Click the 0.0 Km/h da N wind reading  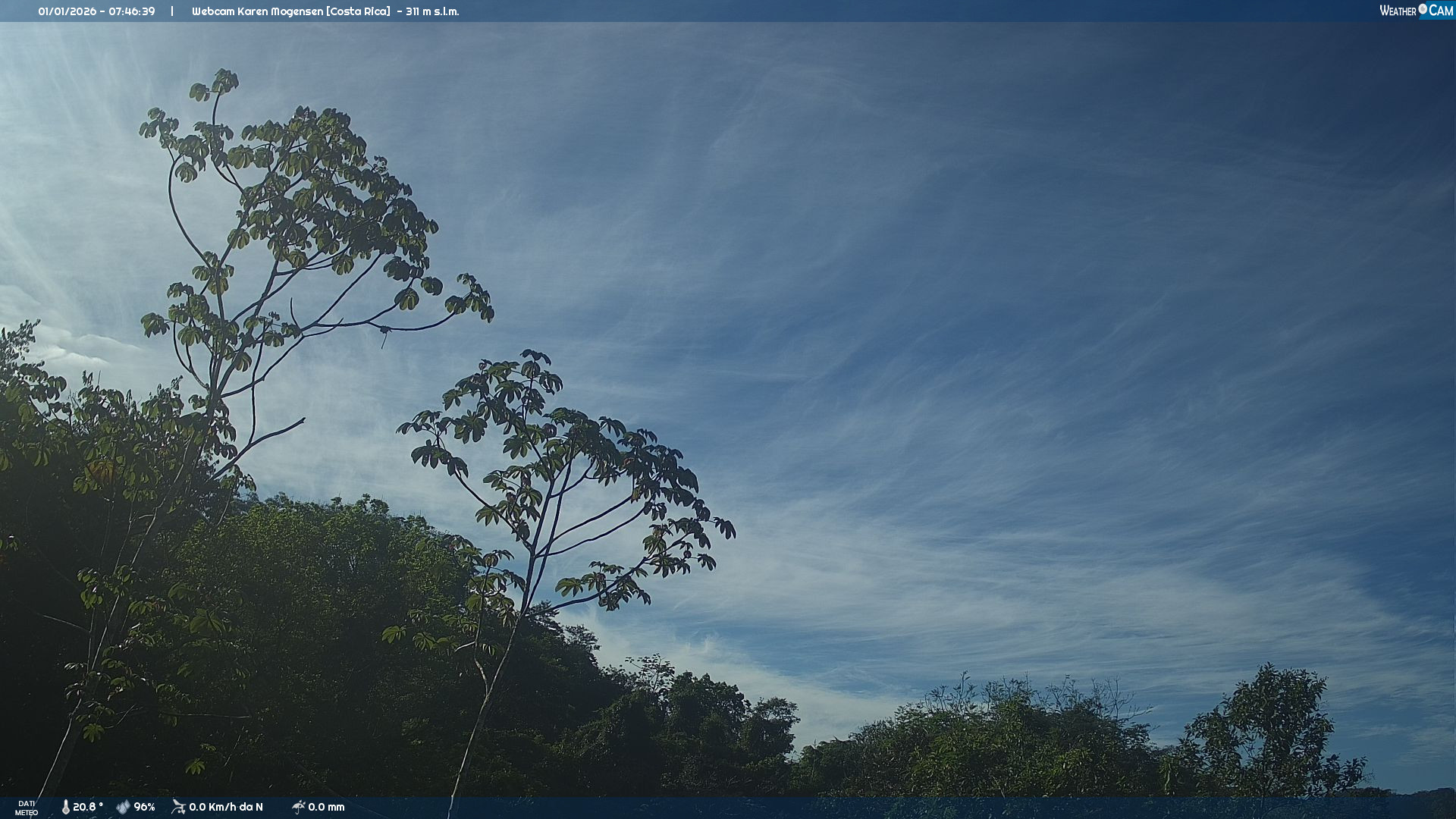click(226, 807)
